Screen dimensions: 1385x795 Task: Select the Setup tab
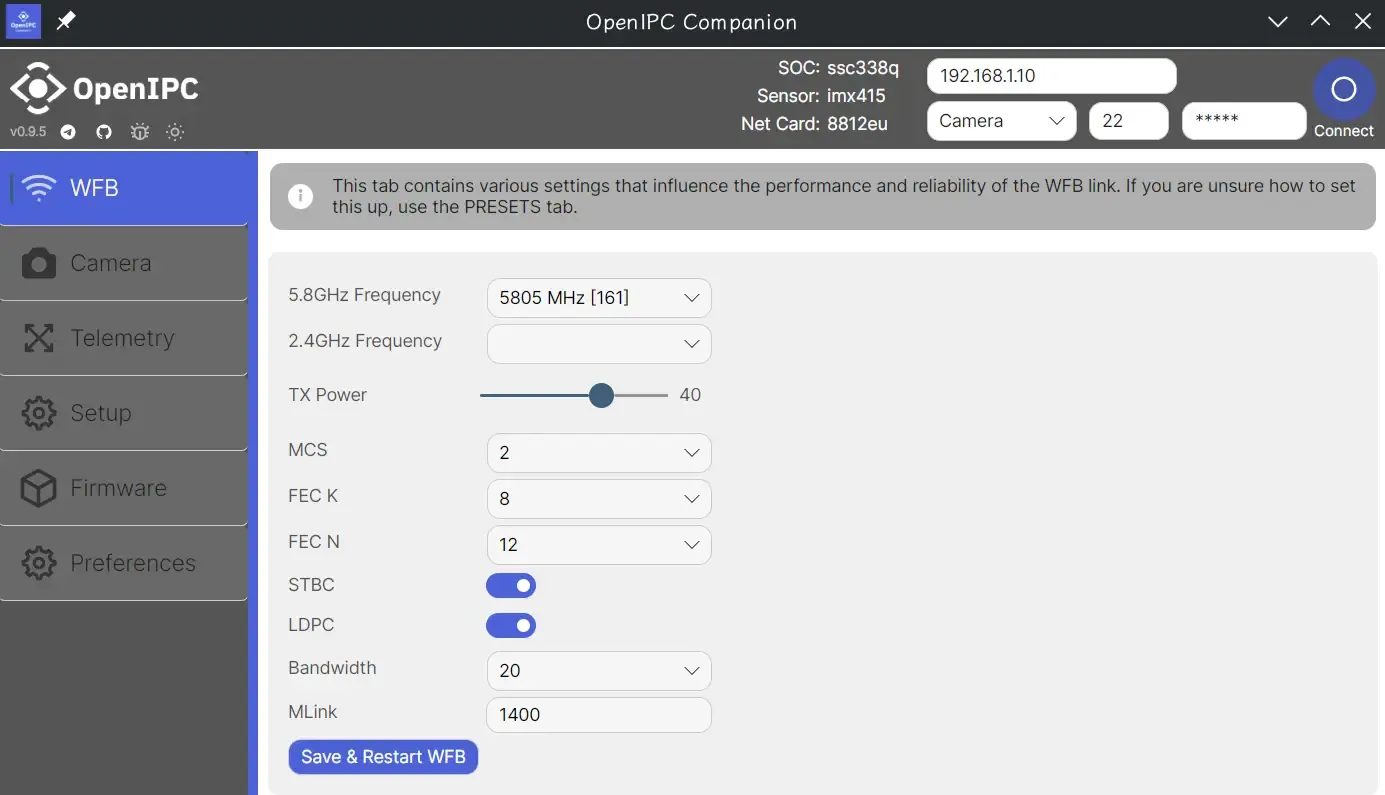point(124,413)
